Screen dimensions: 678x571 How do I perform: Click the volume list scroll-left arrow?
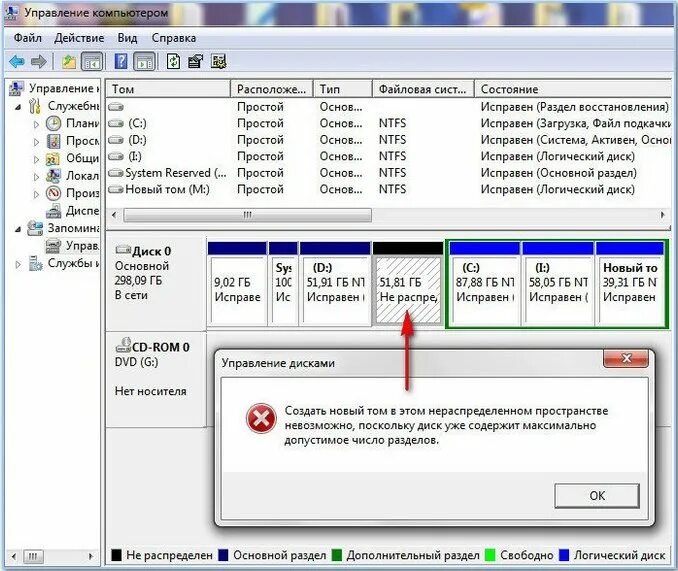(114, 215)
